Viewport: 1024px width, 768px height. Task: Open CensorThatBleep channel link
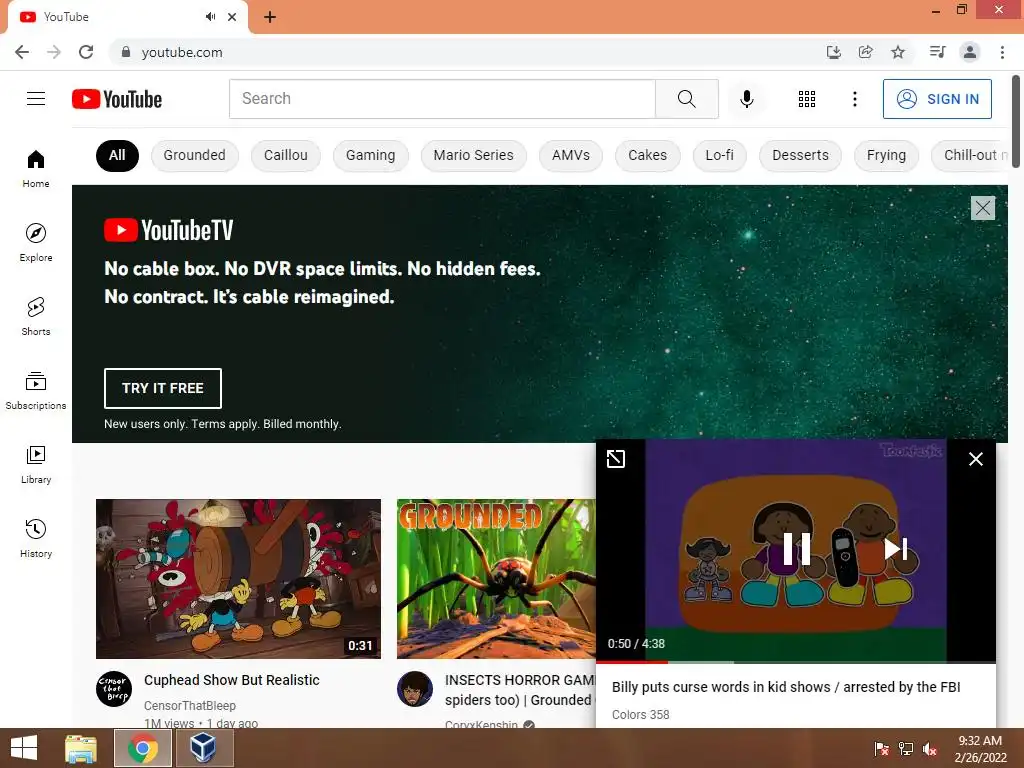click(x=190, y=705)
